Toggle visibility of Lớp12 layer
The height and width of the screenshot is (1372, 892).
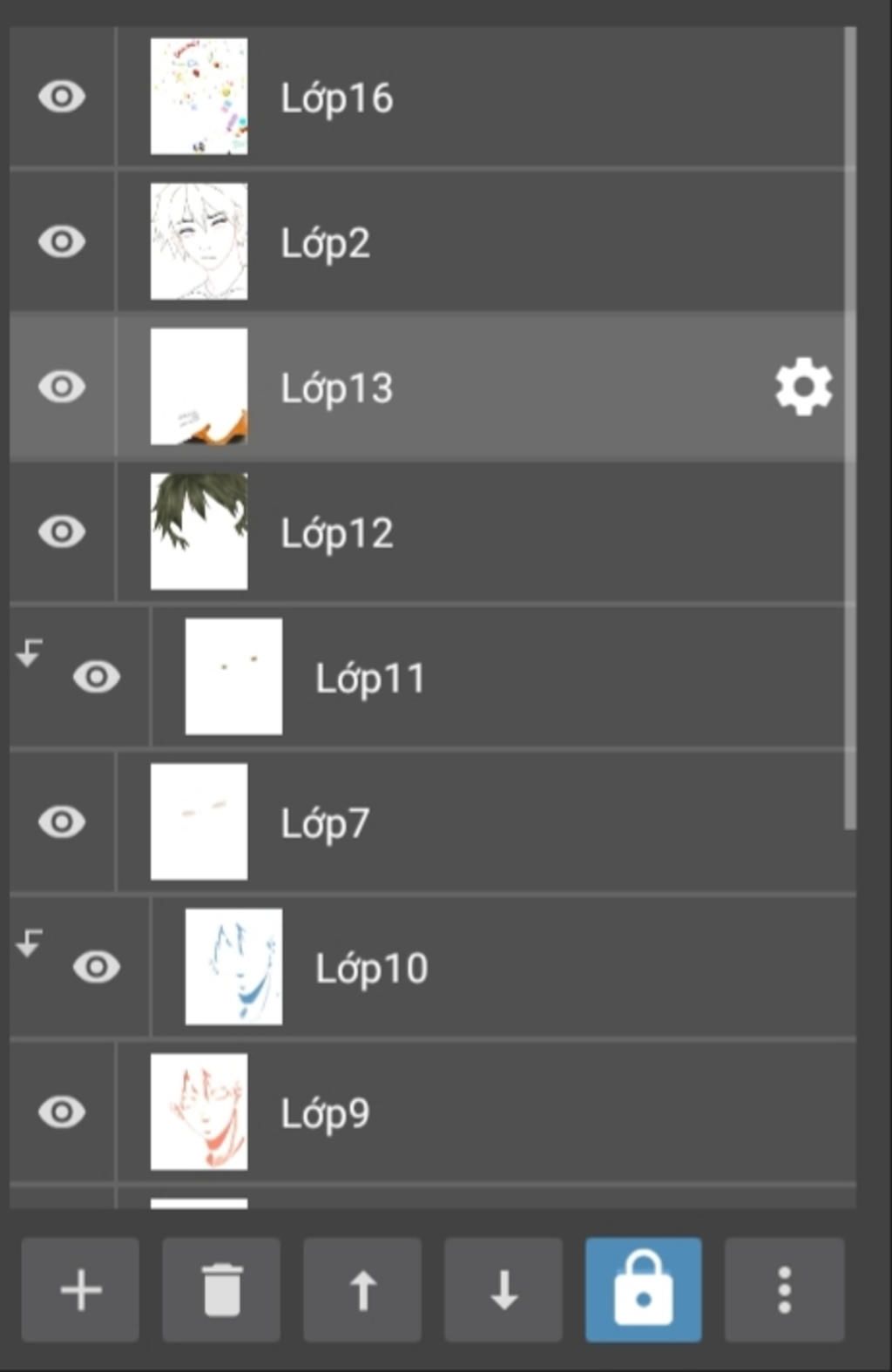(x=62, y=531)
